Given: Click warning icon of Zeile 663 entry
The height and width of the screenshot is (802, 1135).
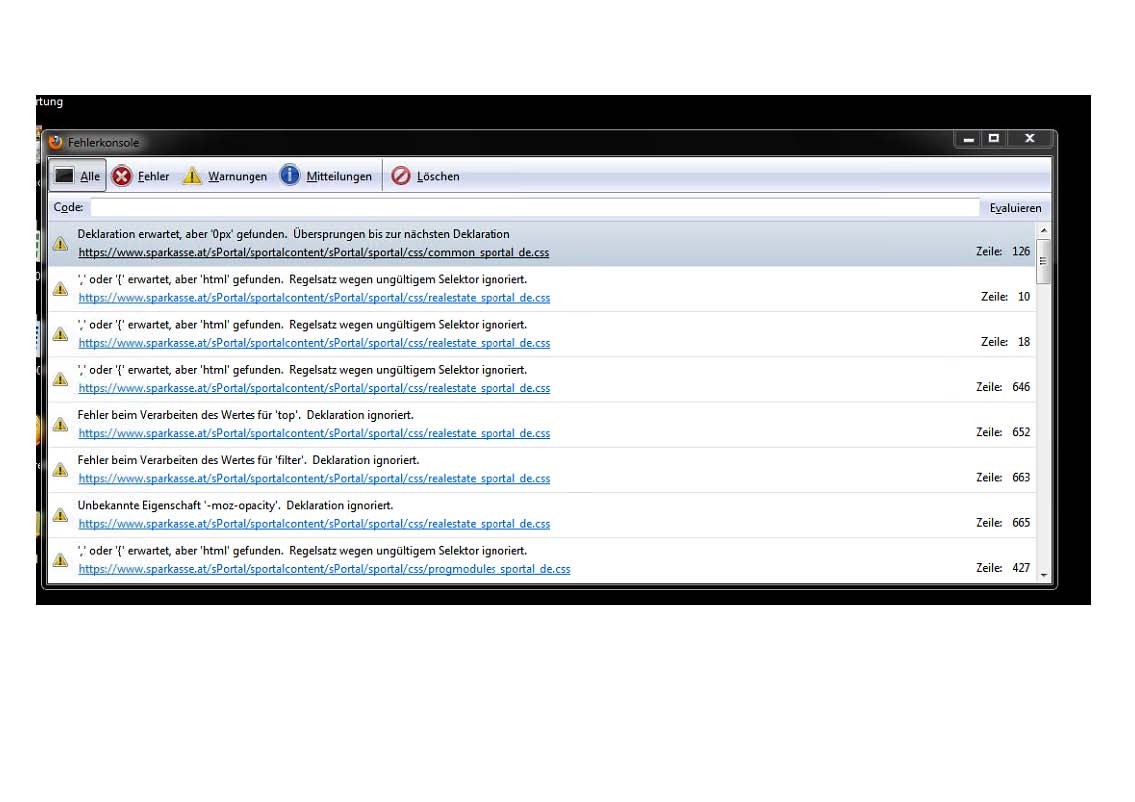Looking at the screenshot, I should [61, 470].
